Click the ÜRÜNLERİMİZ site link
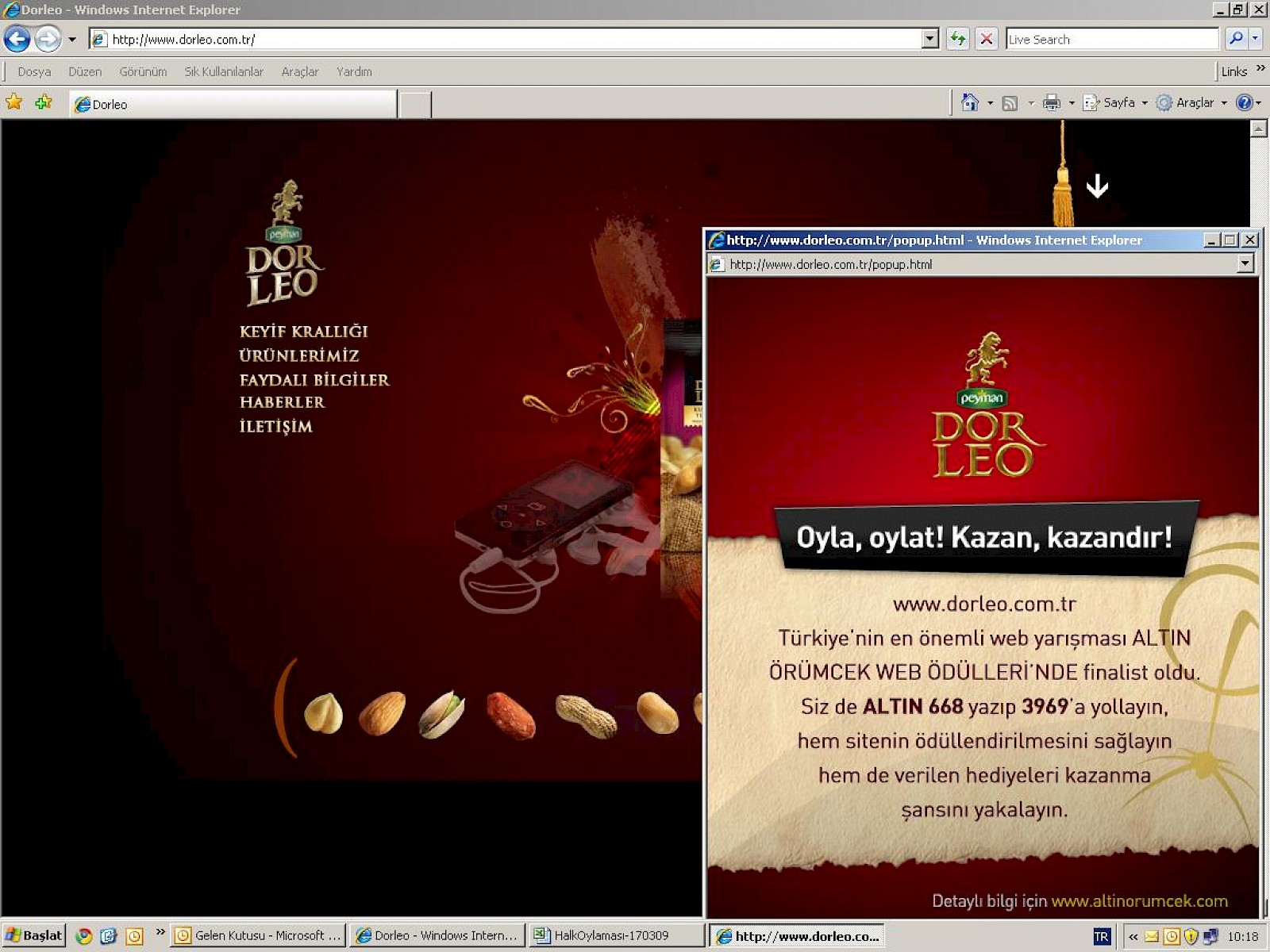The image size is (1270, 952). click(x=299, y=355)
